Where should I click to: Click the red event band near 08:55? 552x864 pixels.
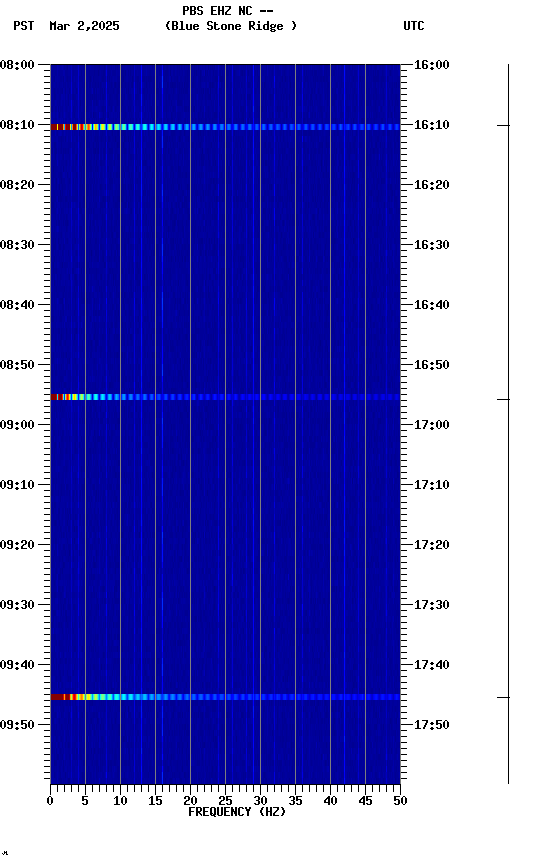[x=225, y=397]
